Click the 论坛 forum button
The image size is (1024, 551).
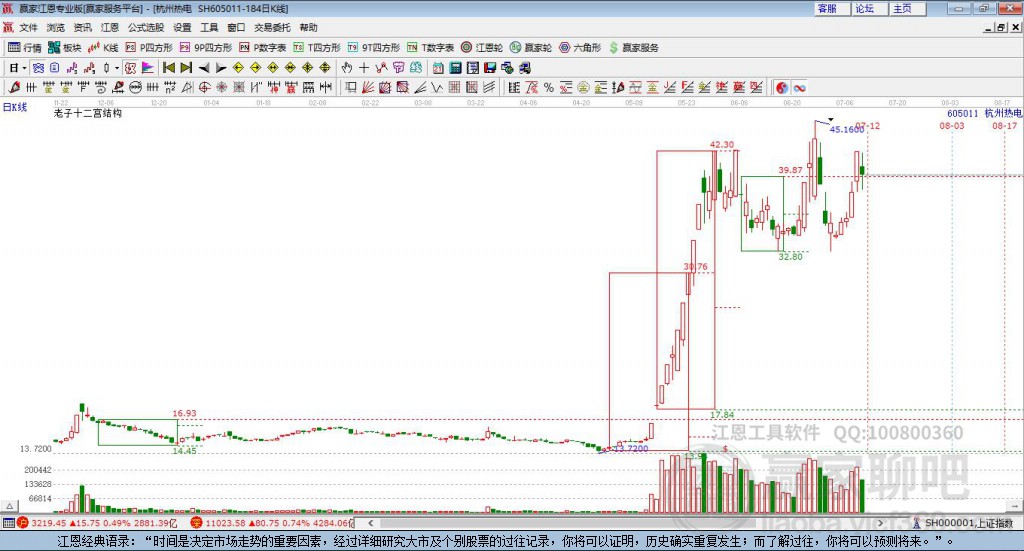pyautogui.click(x=870, y=8)
